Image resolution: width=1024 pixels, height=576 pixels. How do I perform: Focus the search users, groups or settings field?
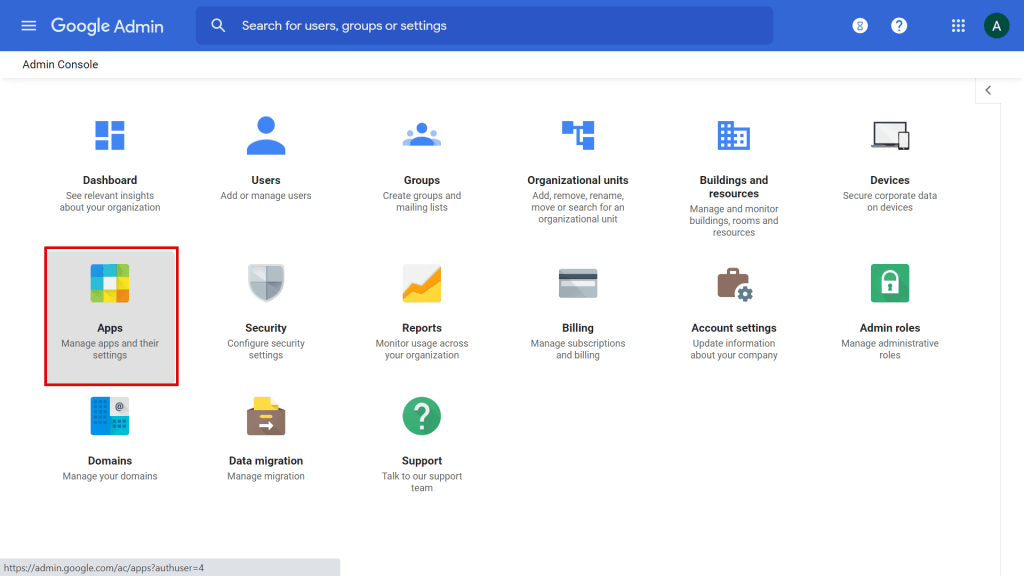[484, 25]
